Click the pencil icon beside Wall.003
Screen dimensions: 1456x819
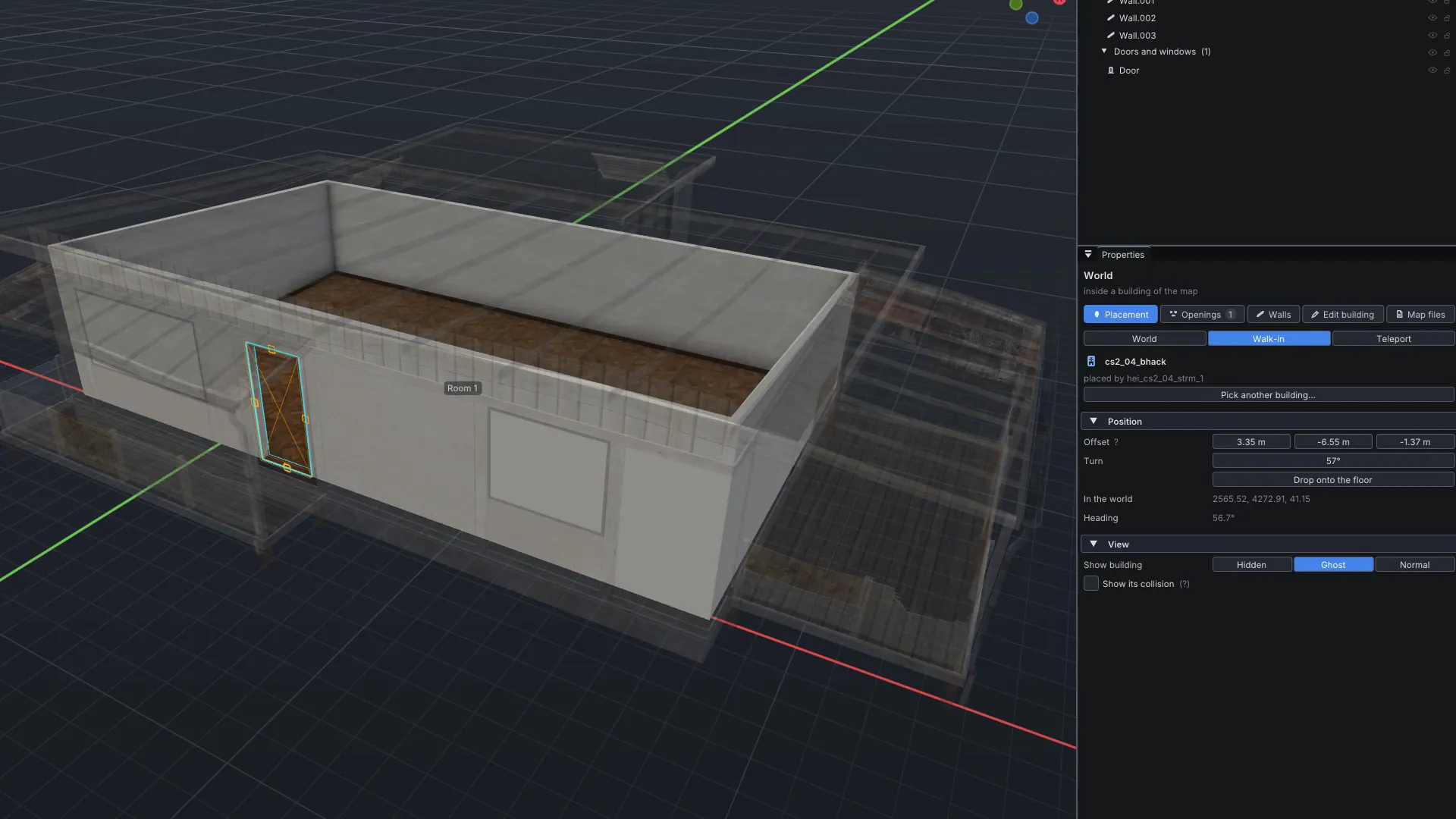(x=1111, y=35)
